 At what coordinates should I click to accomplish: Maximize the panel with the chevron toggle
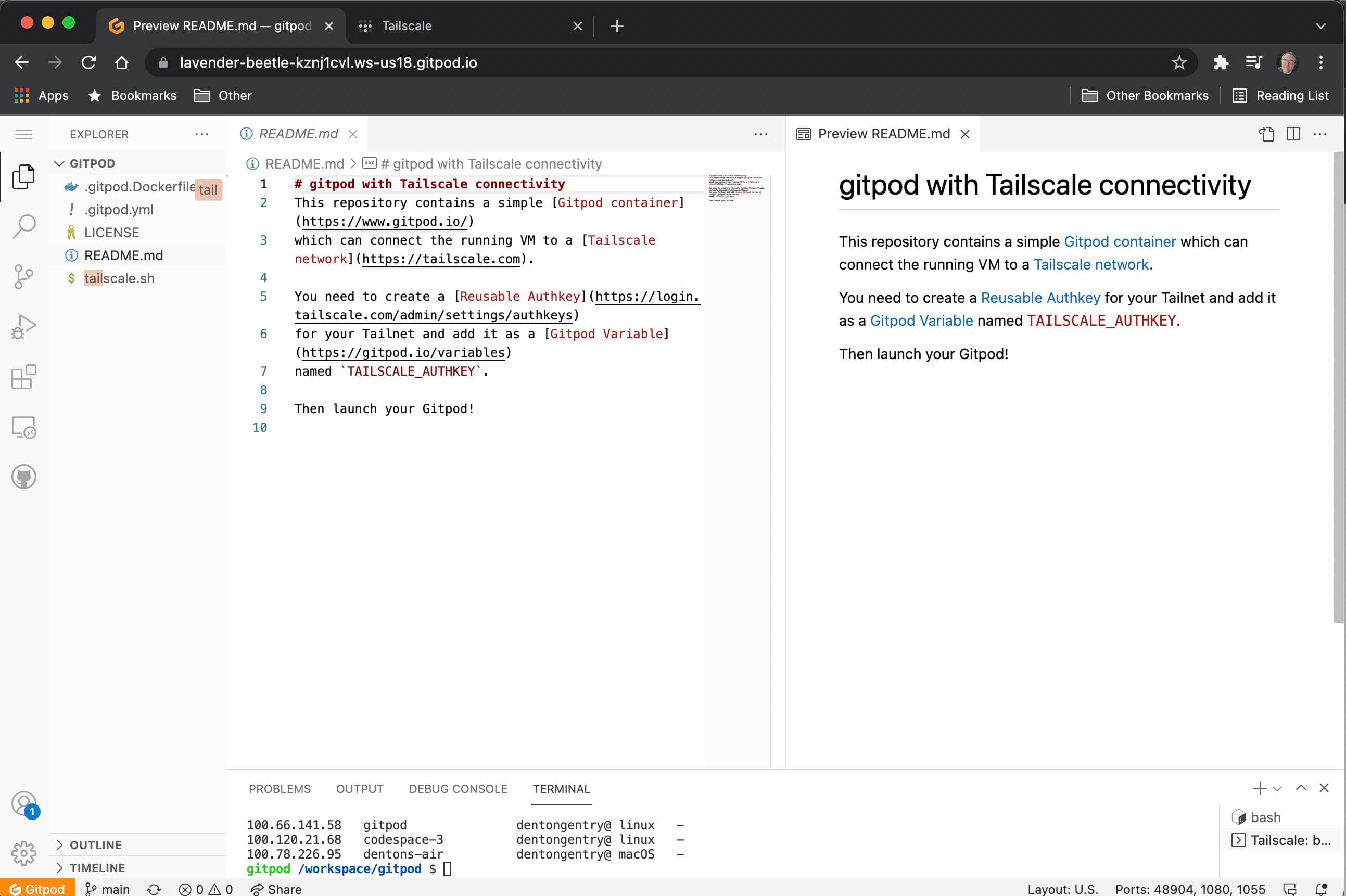[1300, 789]
